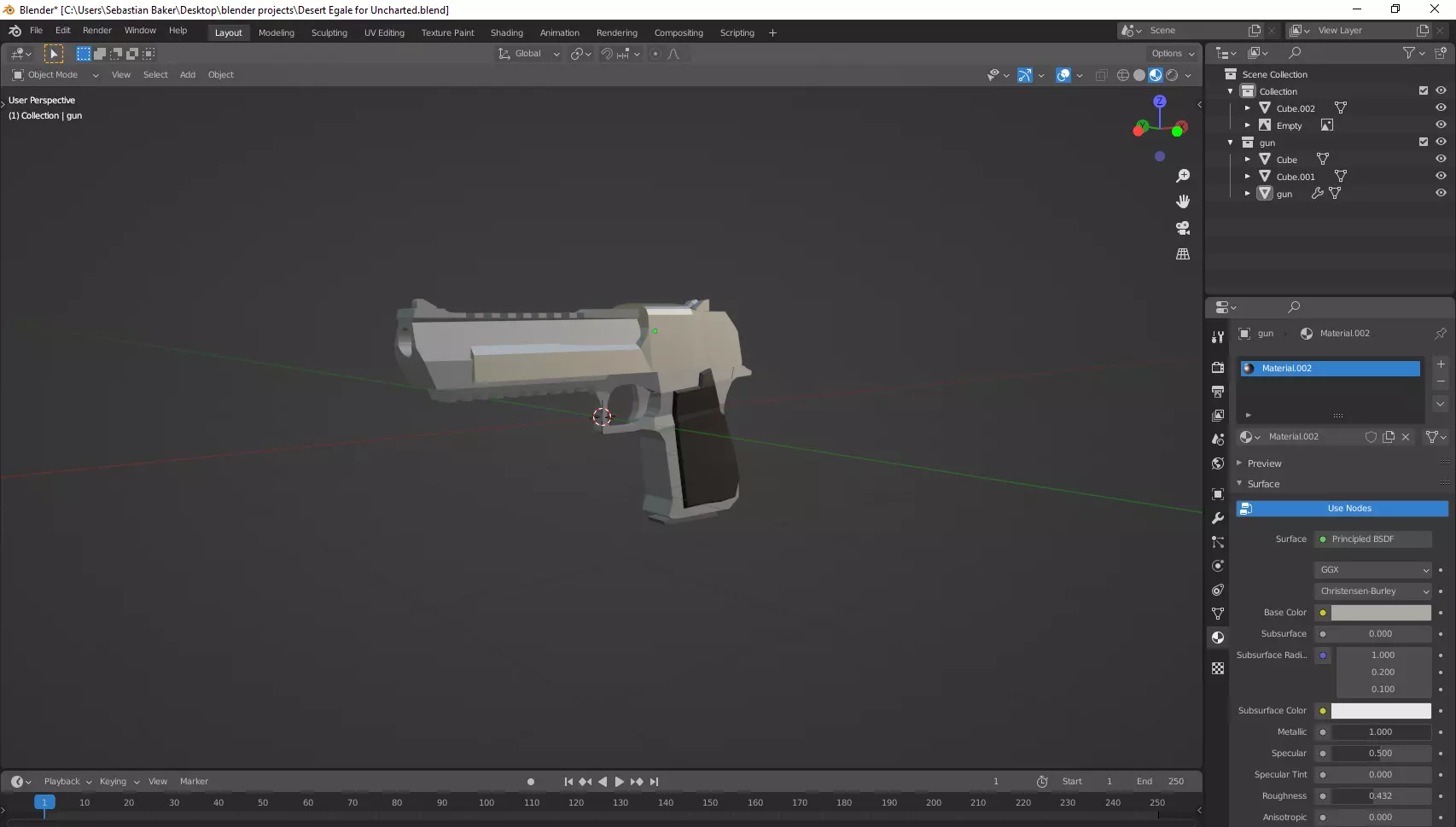Hide Empty object with eye icon
This screenshot has height=827, width=1456.
click(1441, 125)
